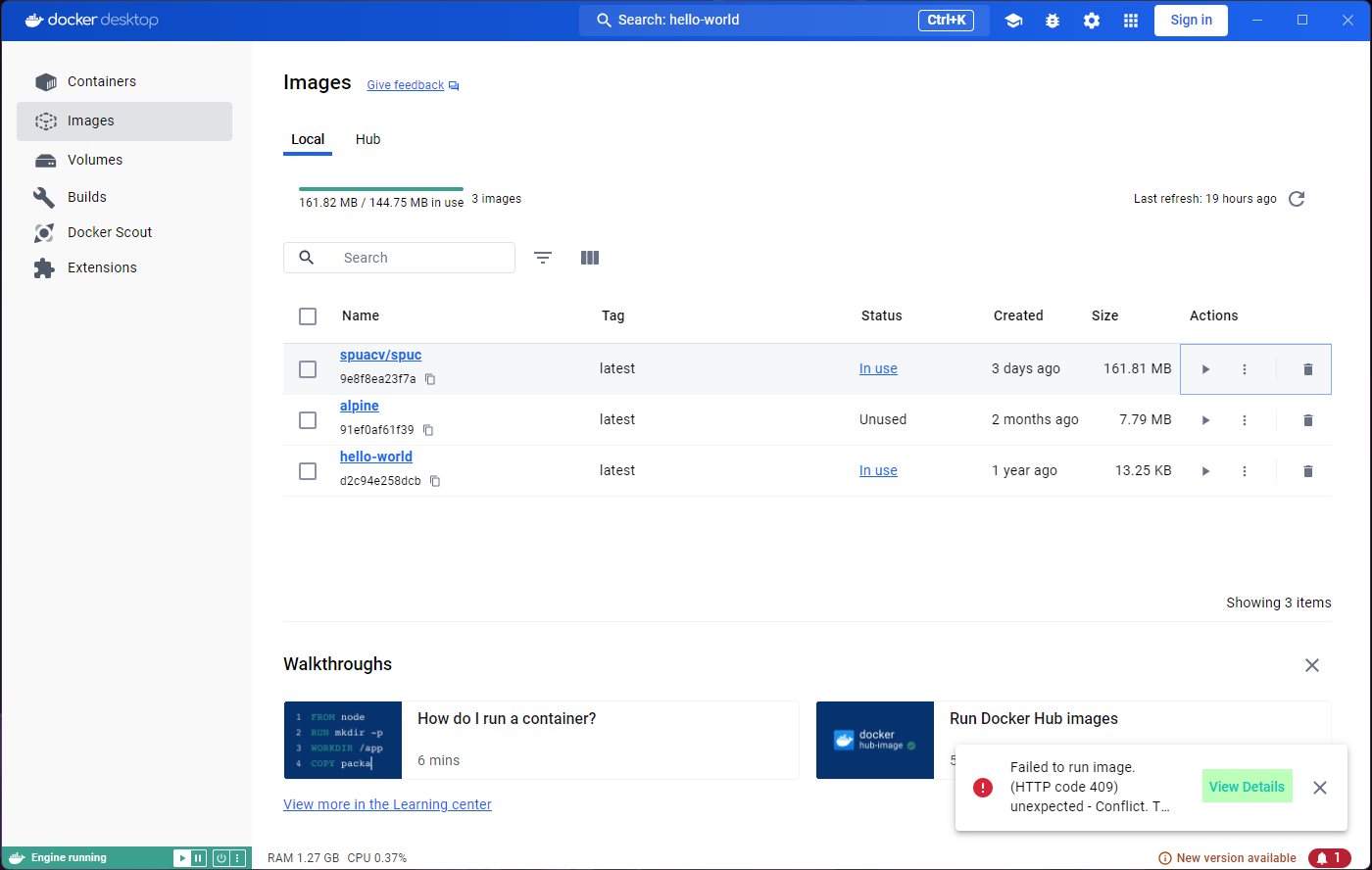Tick the select-all images checkbox
The width and height of the screenshot is (1372, 870).
pyautogui.click(x=308, y=316)
